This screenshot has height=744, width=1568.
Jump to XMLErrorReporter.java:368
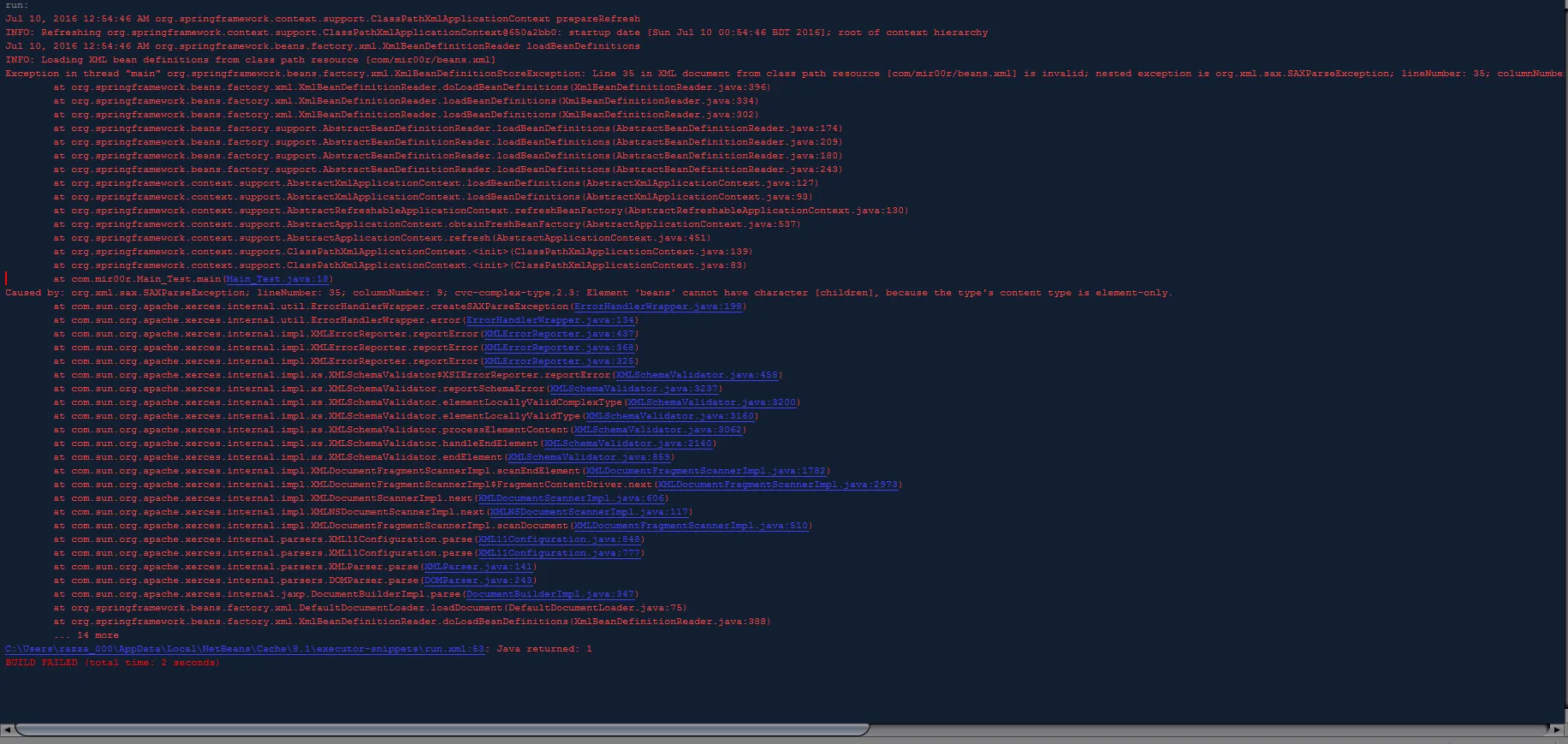point(559,348)
